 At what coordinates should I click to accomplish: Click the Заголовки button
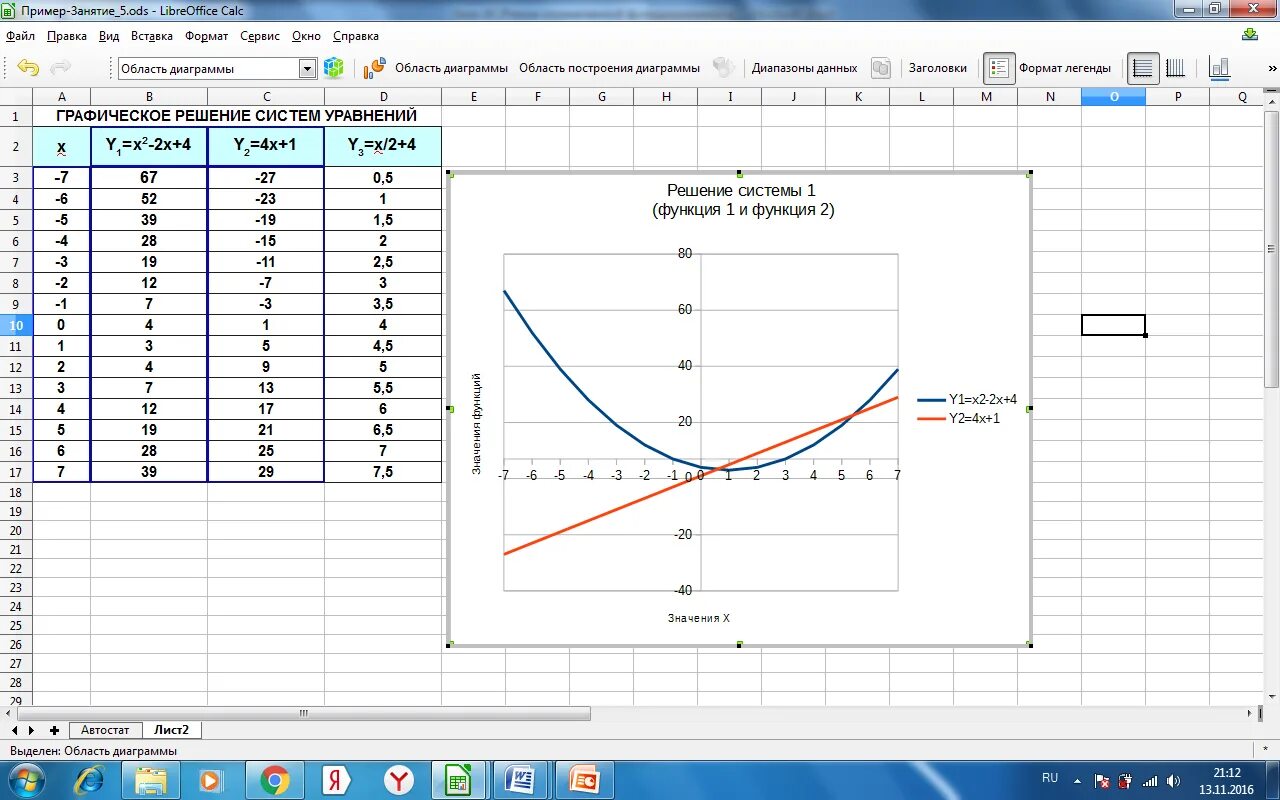tap(937, 68)
